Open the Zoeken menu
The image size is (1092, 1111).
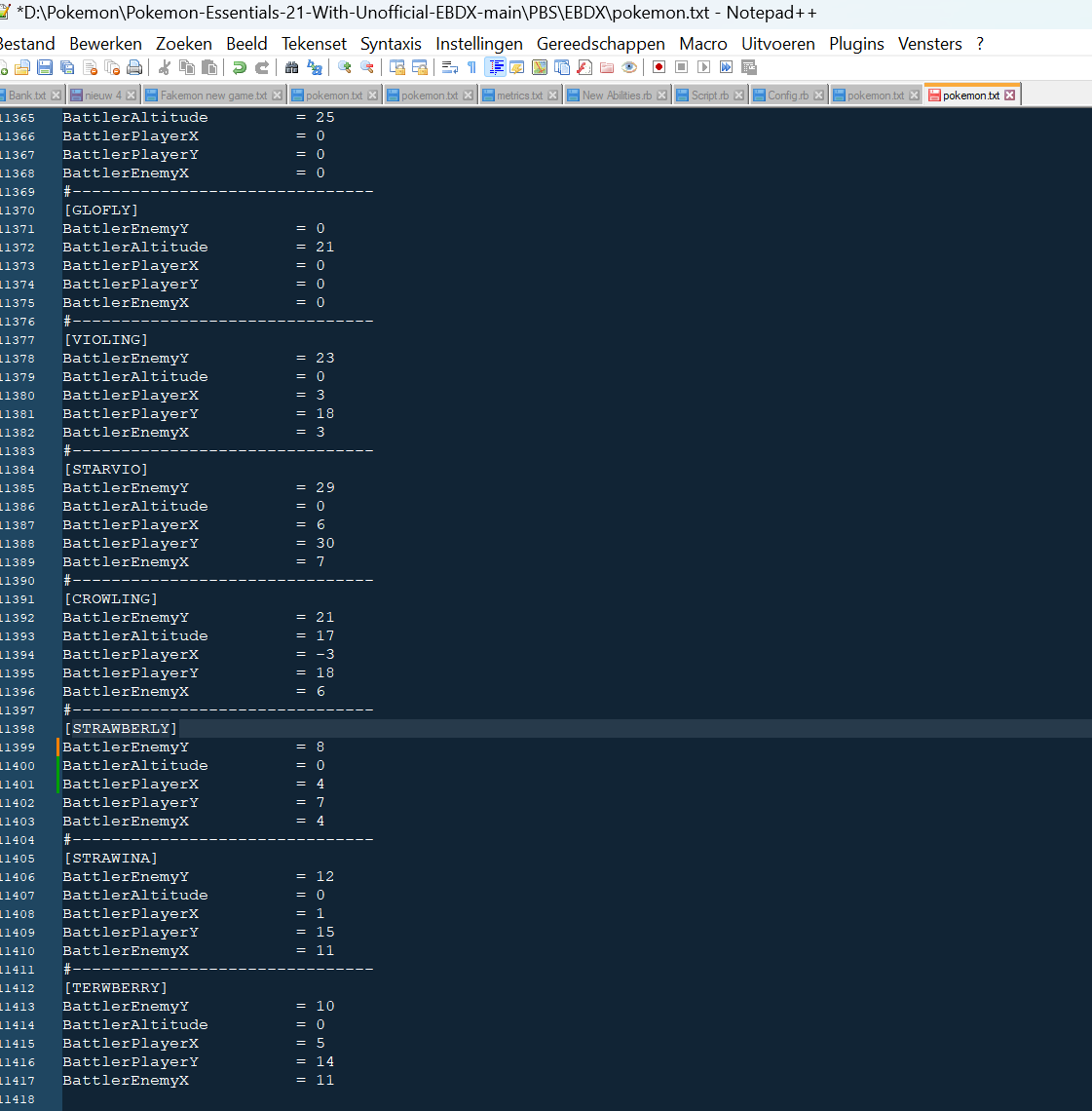[x=183, y=44]
